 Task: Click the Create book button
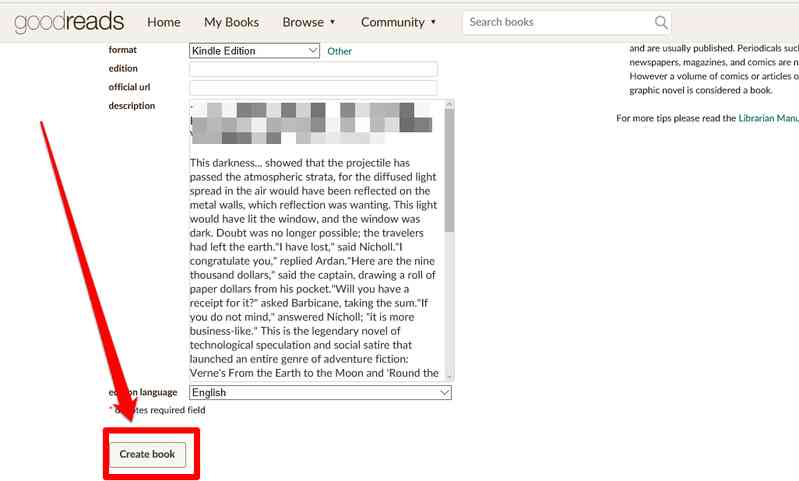point(147,454)
